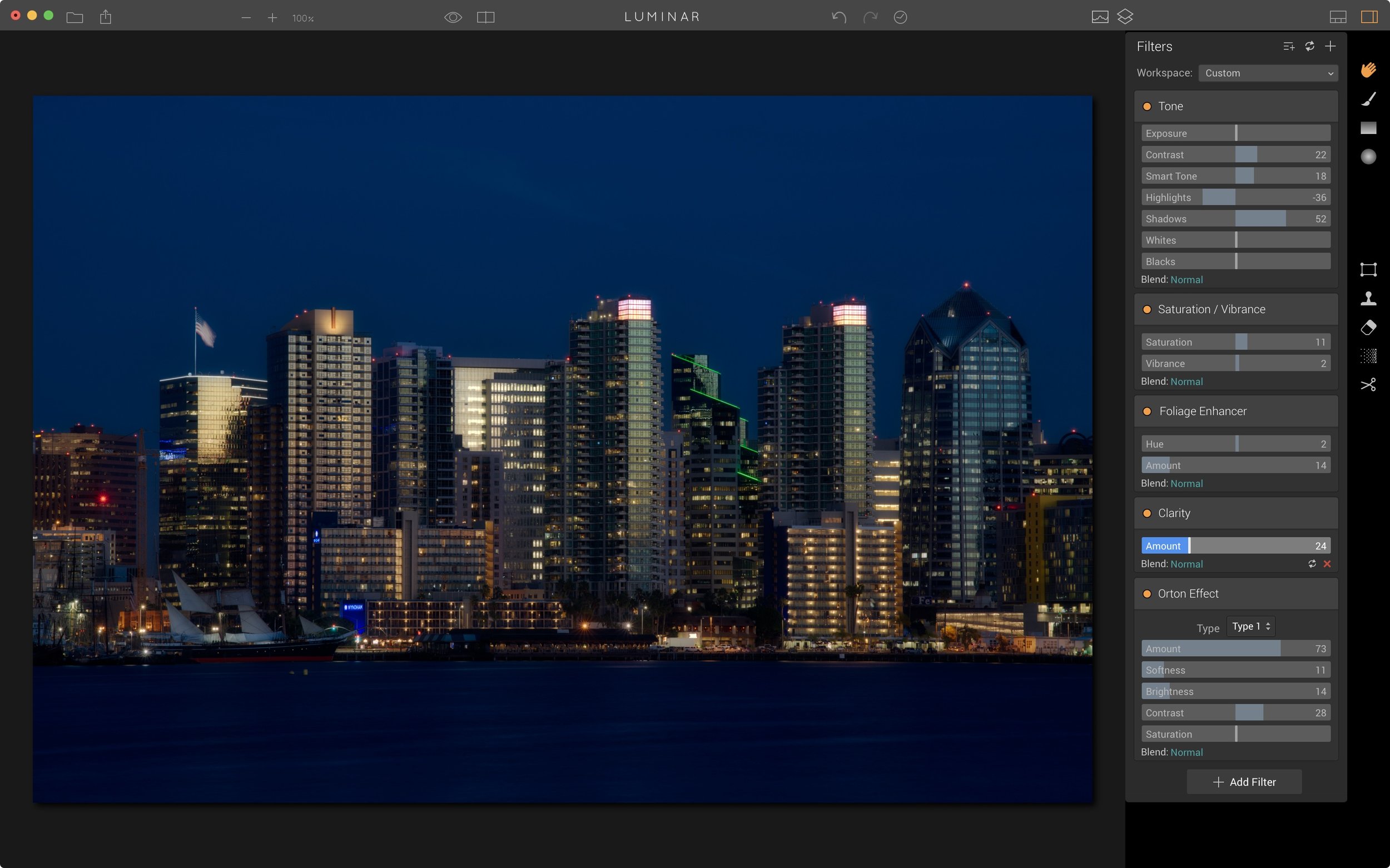Select the hand/pan tool
1390x868 pixels.
[1369, 70]
